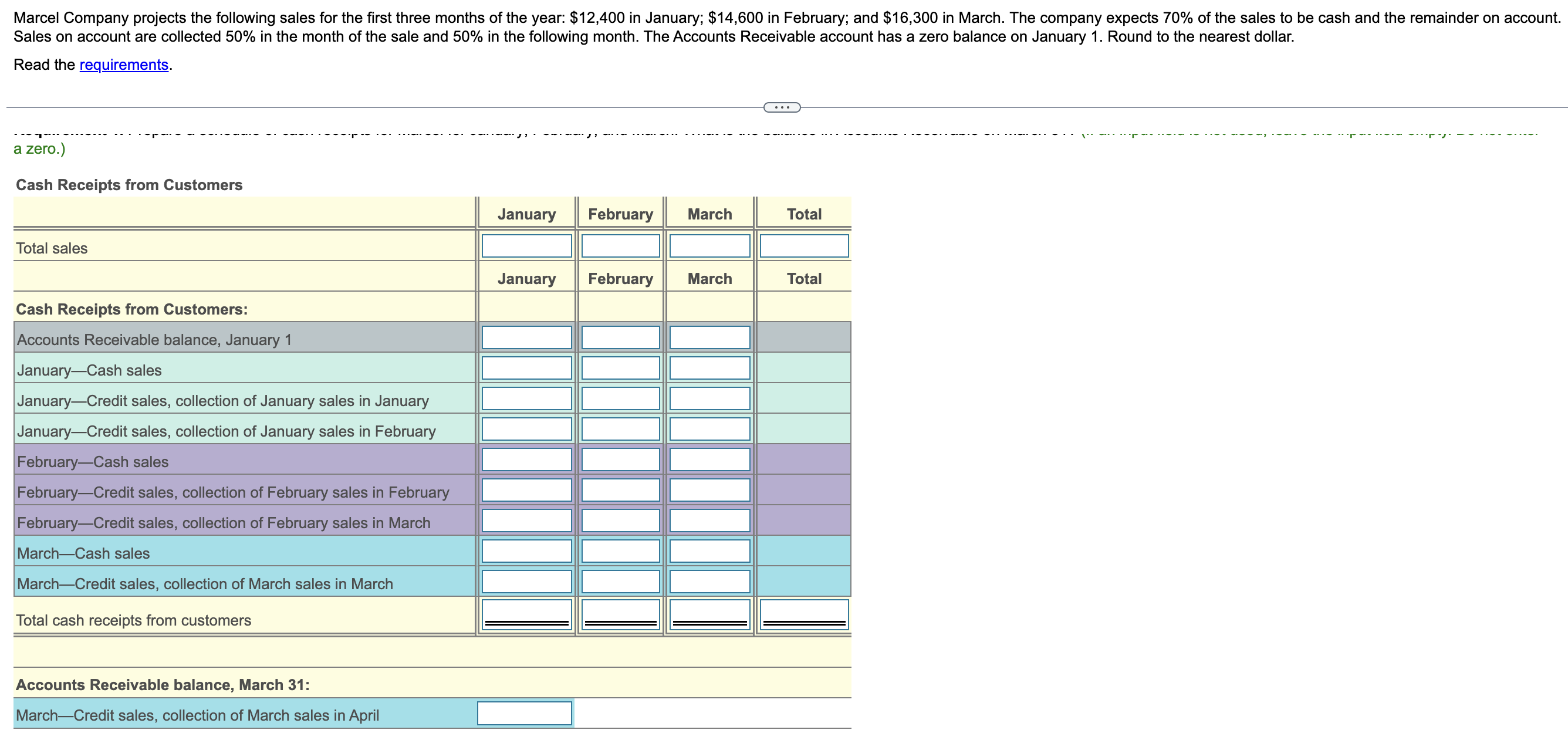Click Total sales Total column input
1568x740 pixels.
point(803,246)
